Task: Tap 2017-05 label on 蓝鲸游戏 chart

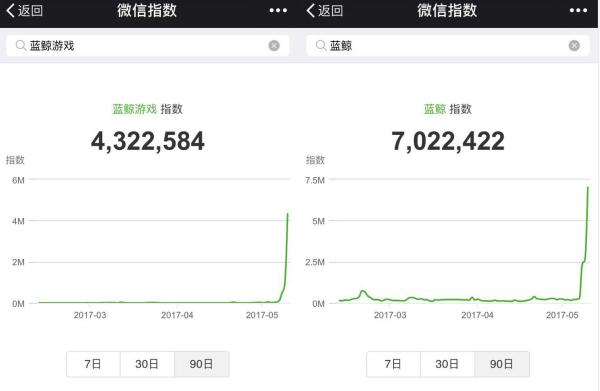Action: (x=262, y=315)
